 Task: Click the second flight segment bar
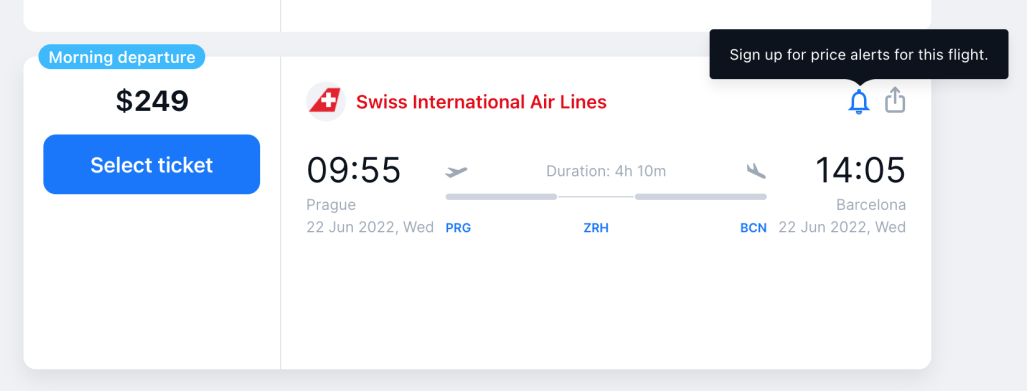(701, 196)
